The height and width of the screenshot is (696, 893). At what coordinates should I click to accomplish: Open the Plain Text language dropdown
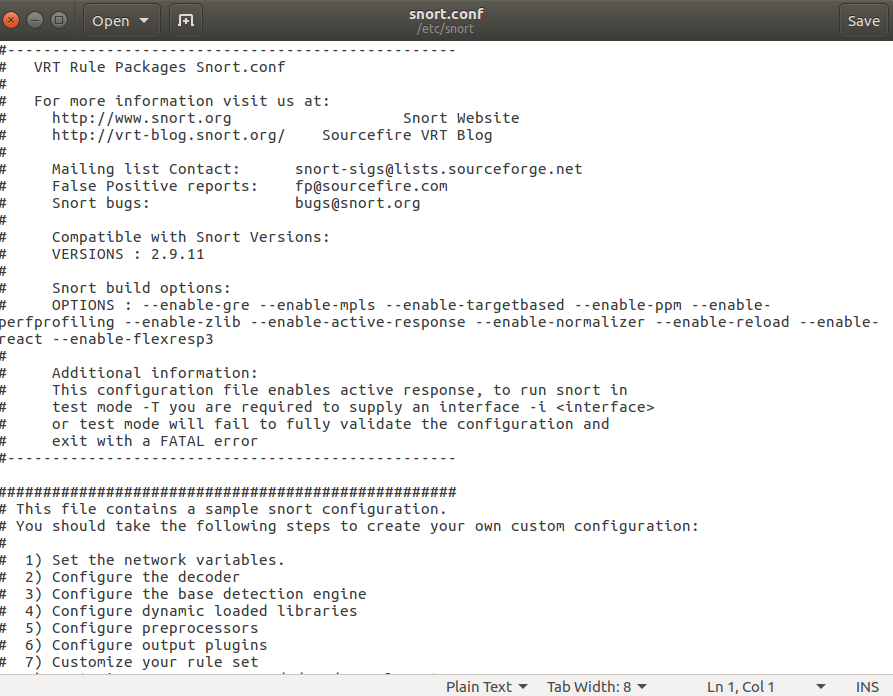pos(486,686)
